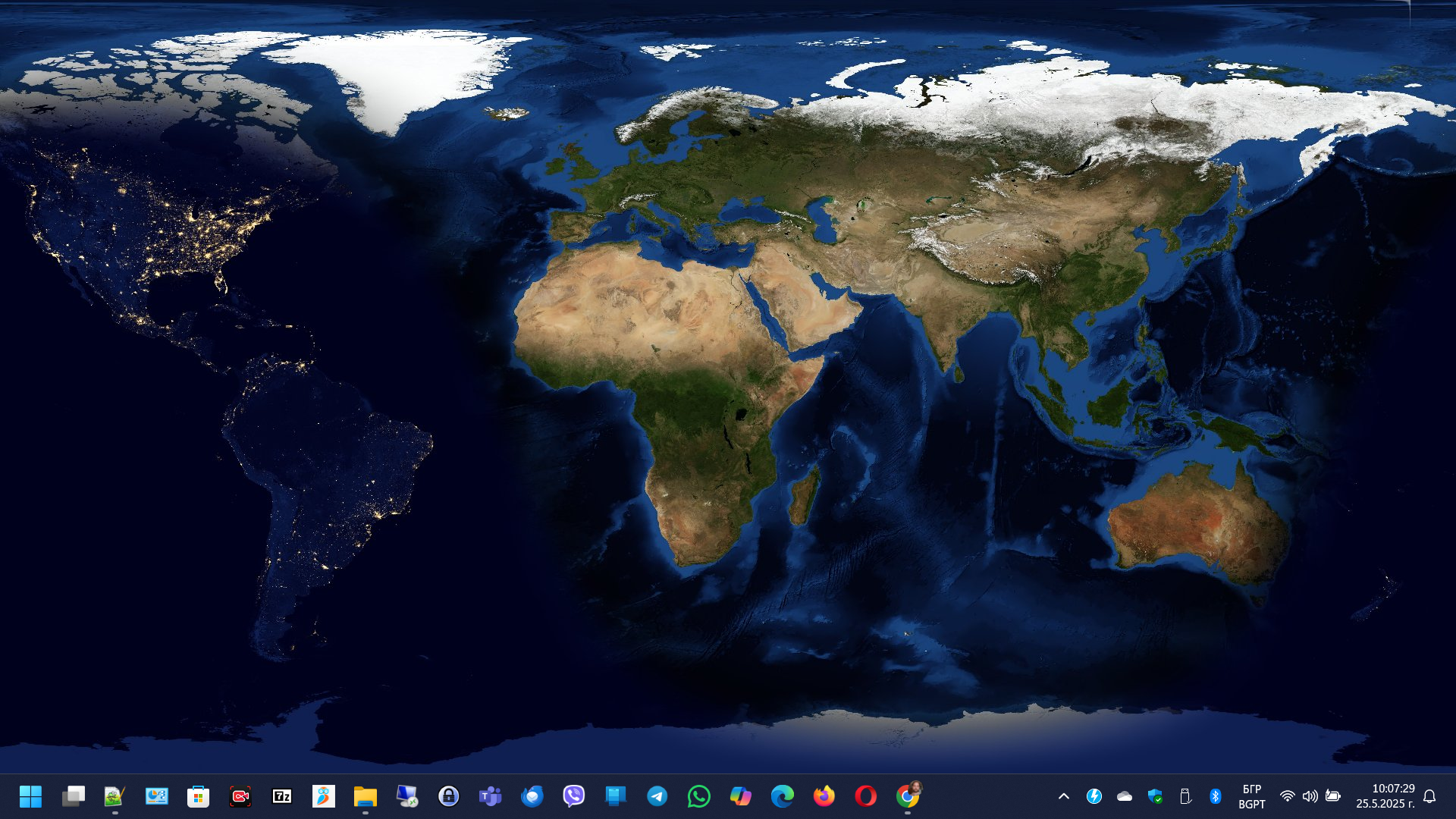This screenshot has width=1456, height=819.
Task: Open the notifications bell
Action: click(x=1429, y=796)
